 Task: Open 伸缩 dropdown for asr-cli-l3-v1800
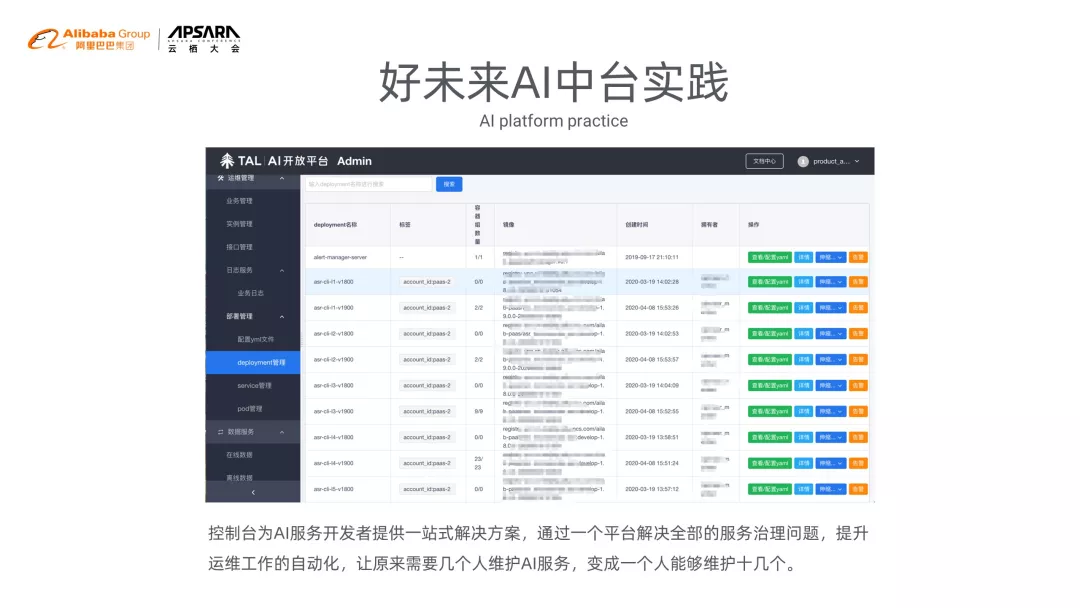[831, 386]
